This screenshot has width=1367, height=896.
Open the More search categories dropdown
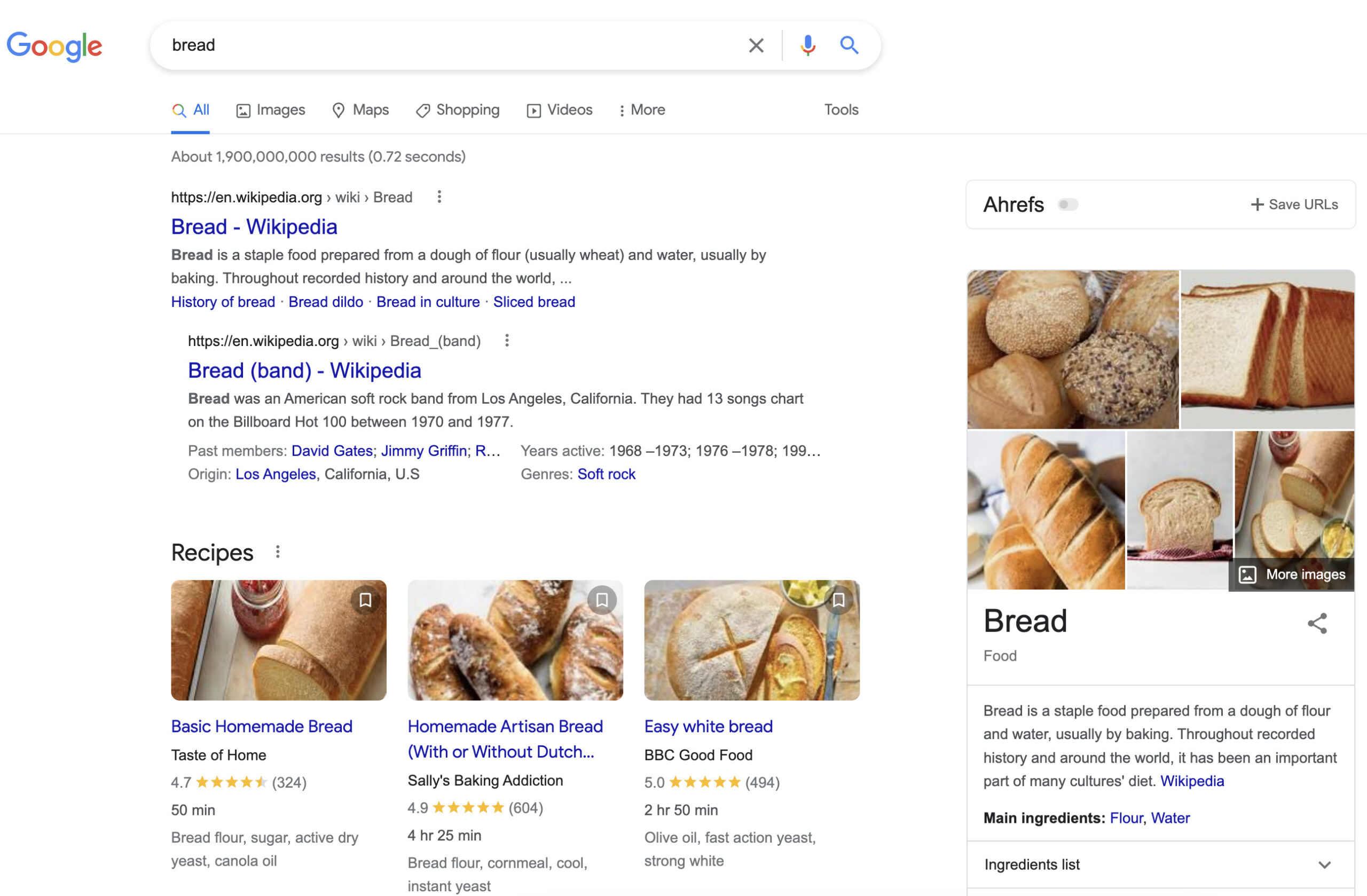point(641,109)
